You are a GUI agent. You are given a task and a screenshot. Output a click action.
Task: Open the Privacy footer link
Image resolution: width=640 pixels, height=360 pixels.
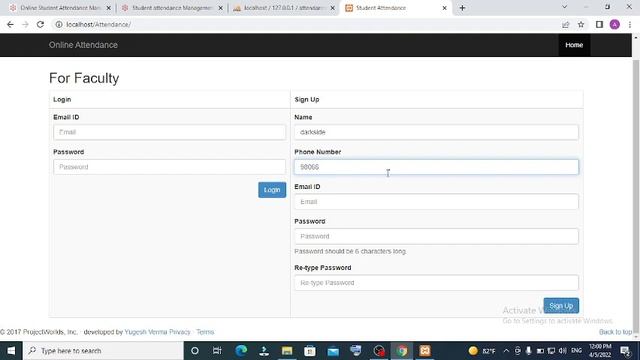click(180, 332)
